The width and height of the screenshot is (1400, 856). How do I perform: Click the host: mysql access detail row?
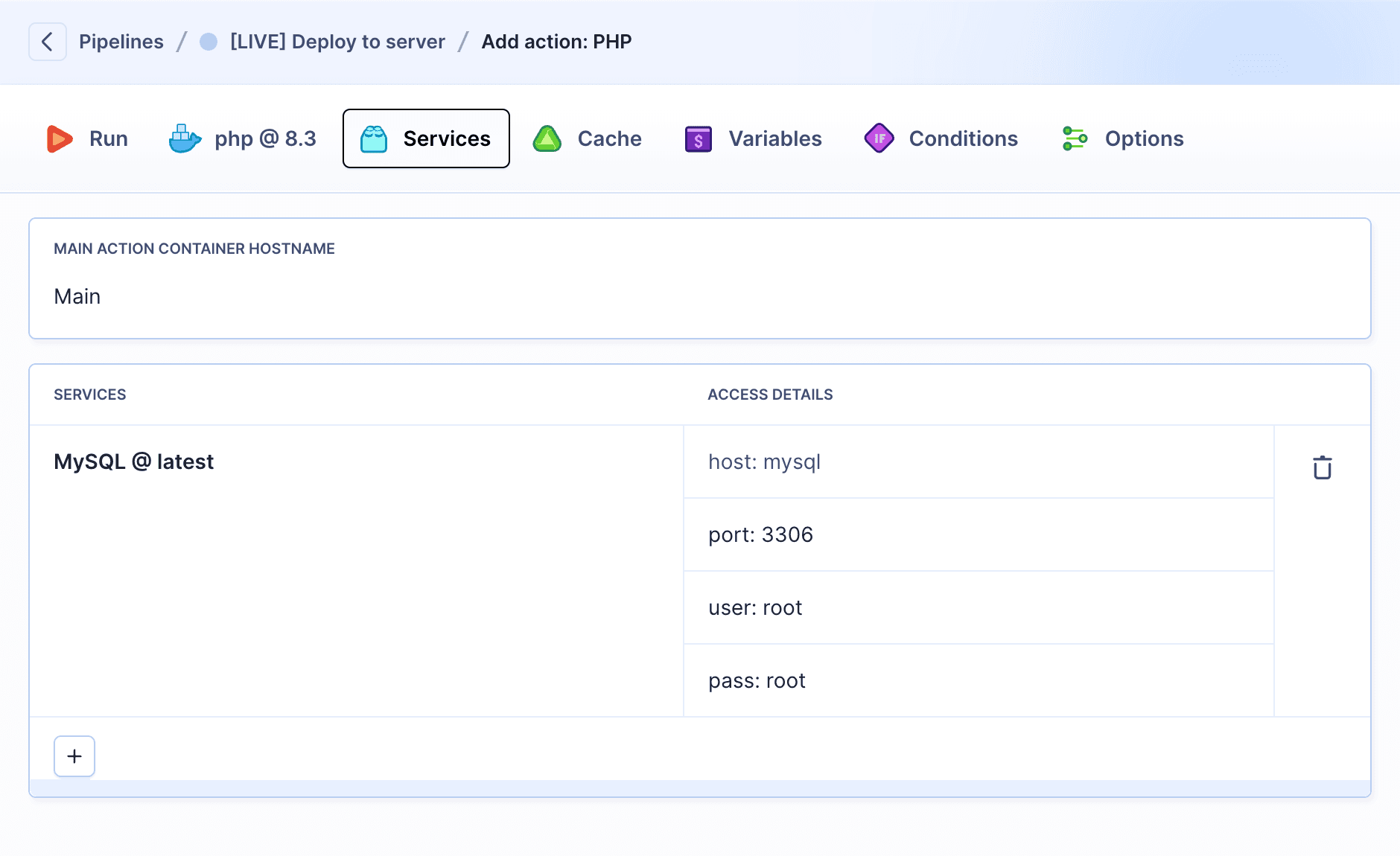click(x=764, y=461)
